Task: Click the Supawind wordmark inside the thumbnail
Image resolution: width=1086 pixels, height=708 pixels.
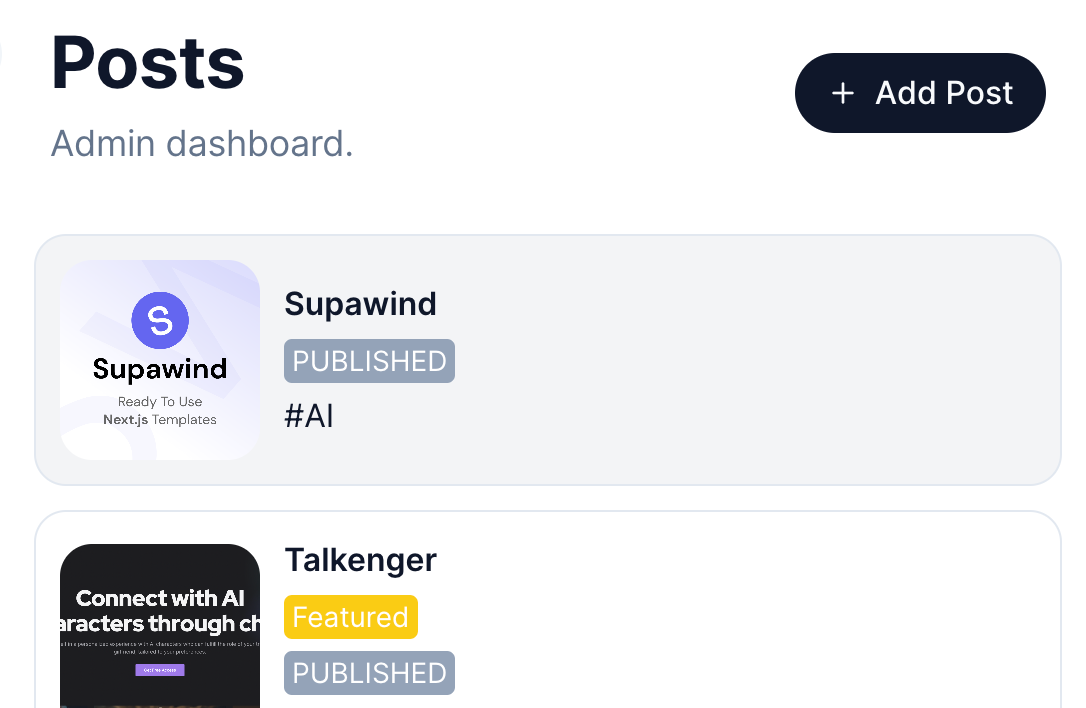Action: coord(160,369)
